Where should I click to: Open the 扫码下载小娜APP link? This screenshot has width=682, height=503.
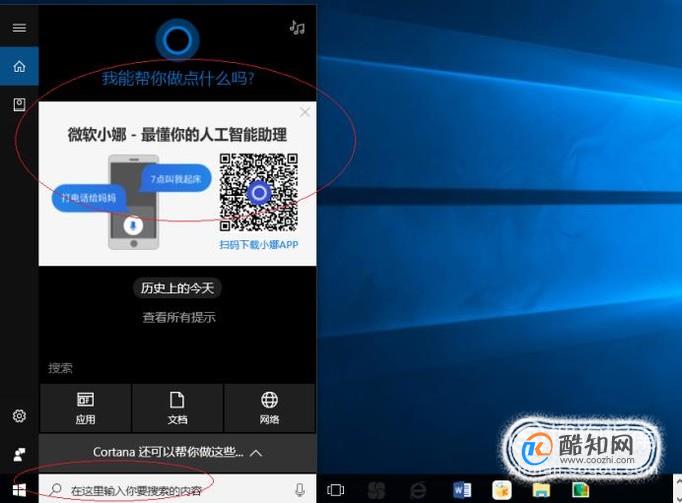pos(258,245)
